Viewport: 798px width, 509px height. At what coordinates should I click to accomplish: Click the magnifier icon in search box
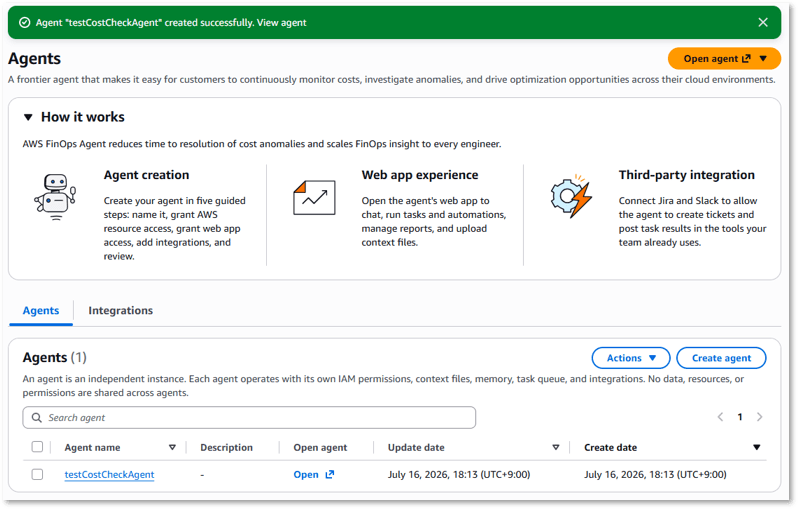[x=36, y=417]
